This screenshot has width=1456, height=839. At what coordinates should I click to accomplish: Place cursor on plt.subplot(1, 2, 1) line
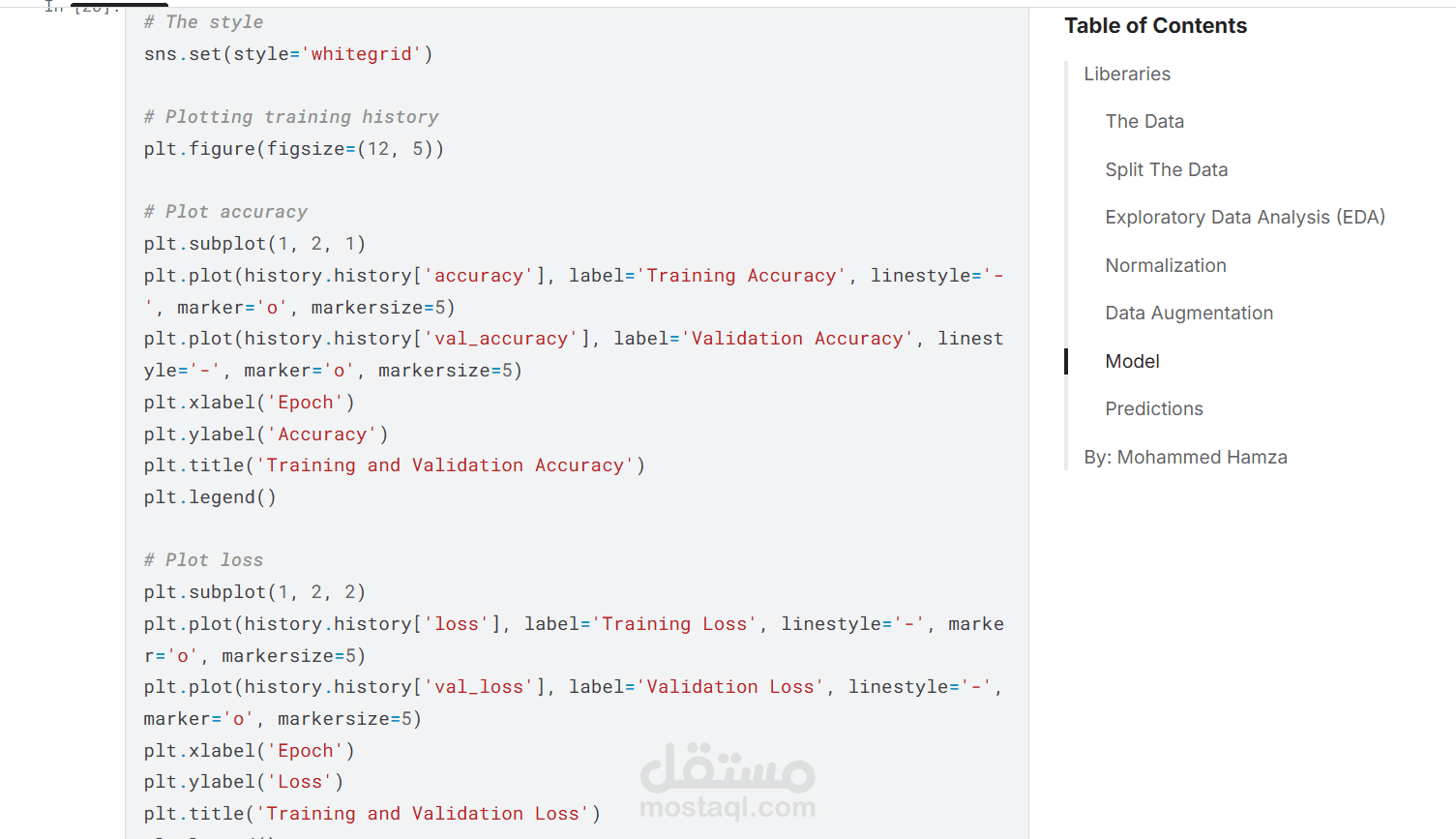coord(254,244)
